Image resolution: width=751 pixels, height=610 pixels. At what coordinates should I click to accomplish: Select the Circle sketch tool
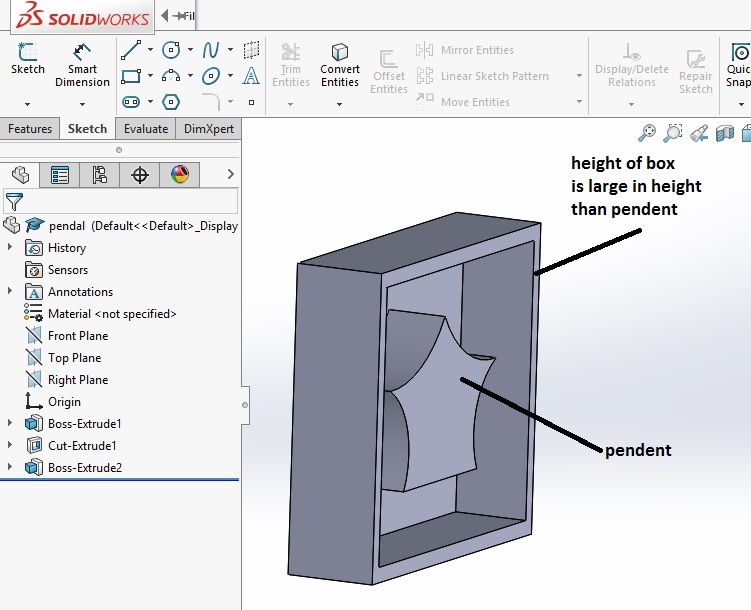(171, 50)
